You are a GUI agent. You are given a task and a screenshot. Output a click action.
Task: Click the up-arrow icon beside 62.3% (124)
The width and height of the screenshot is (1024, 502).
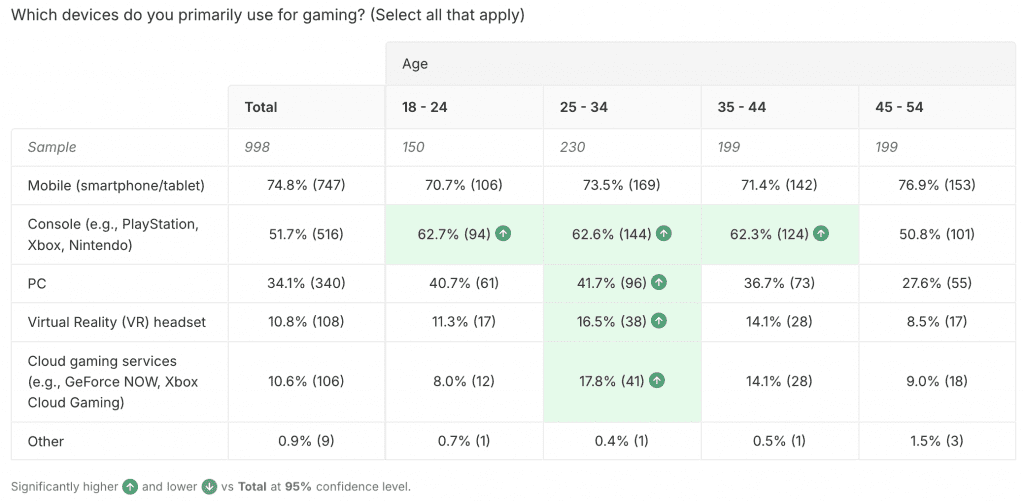(821, 234)
